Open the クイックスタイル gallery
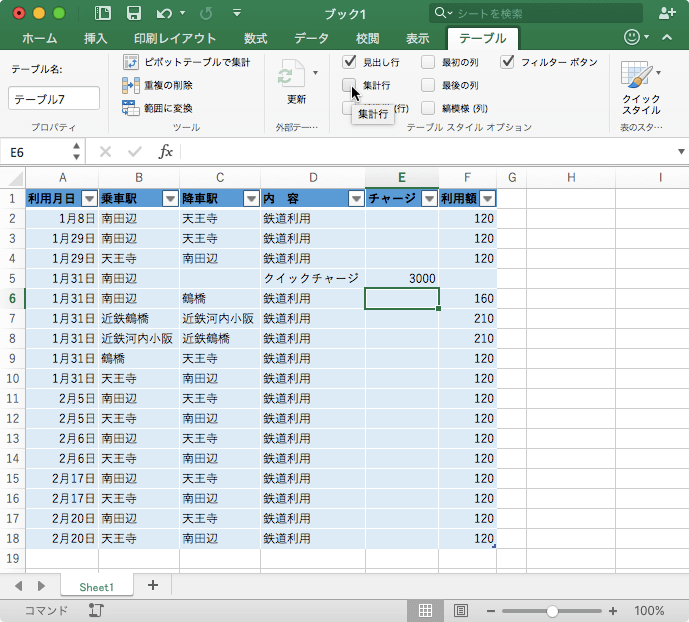Screen dimensions: 689x622 coord(641,88)
